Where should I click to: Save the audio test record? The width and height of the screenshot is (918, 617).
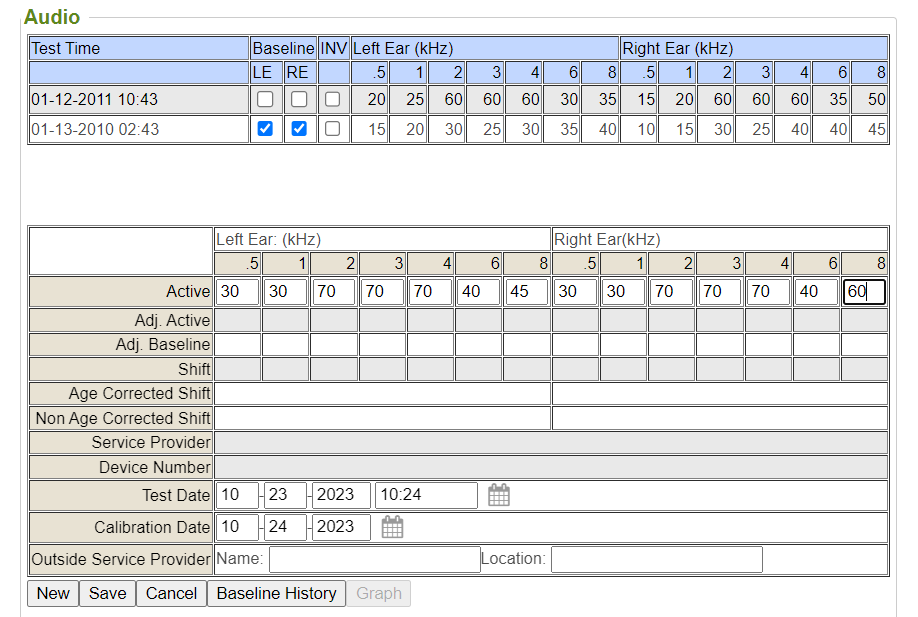tap(107, 593)
